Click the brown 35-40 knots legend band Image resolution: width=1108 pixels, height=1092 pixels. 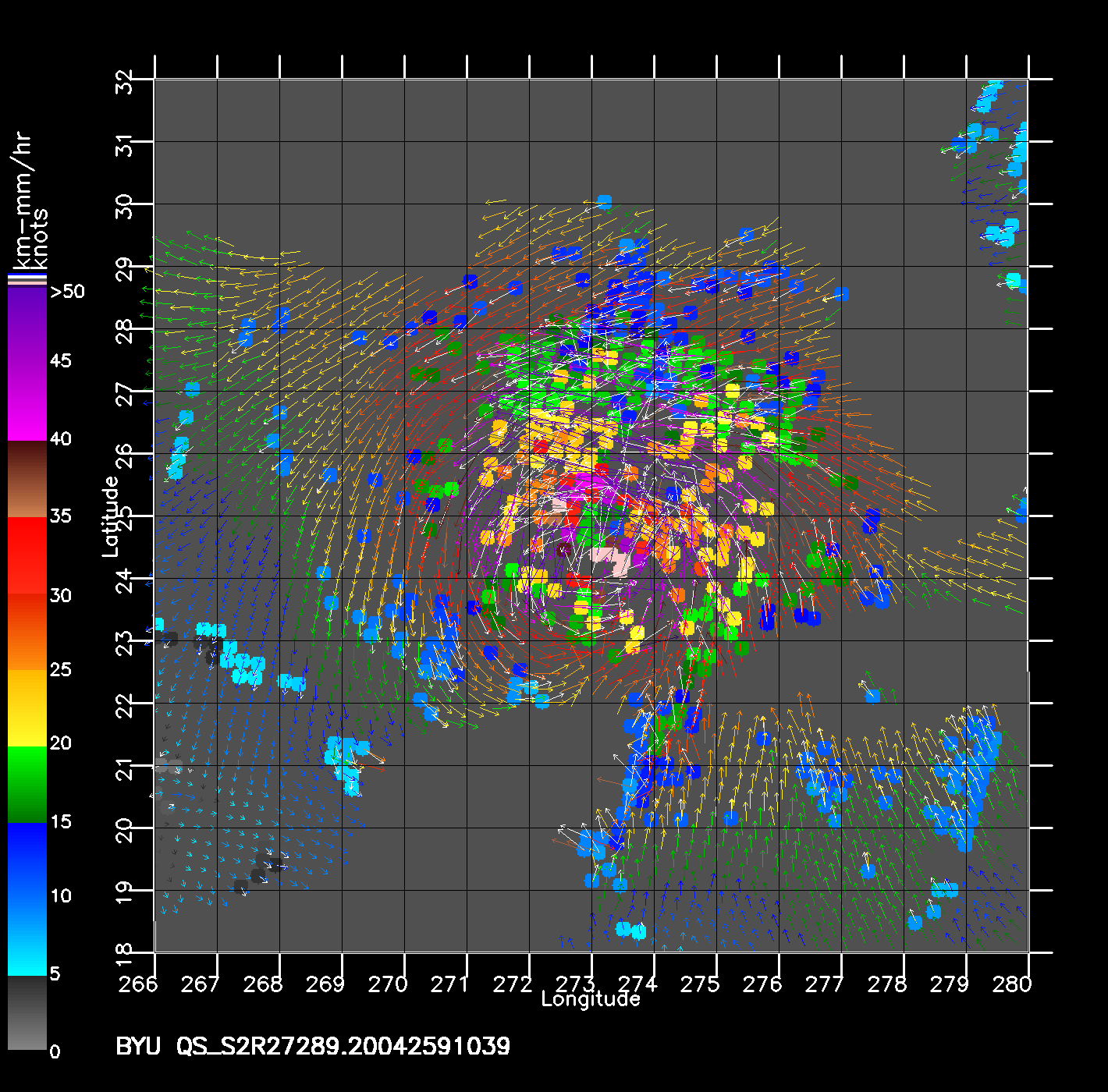point(27,479)
